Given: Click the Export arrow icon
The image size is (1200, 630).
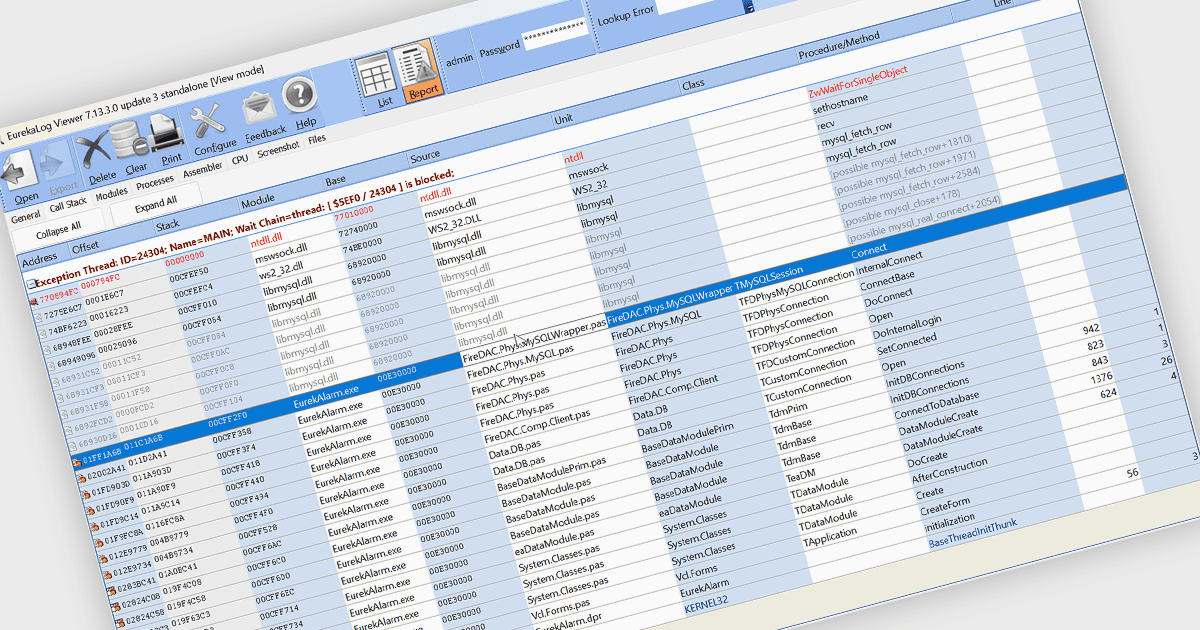Looking at the screenshot, I should click(x=60, y=163).
